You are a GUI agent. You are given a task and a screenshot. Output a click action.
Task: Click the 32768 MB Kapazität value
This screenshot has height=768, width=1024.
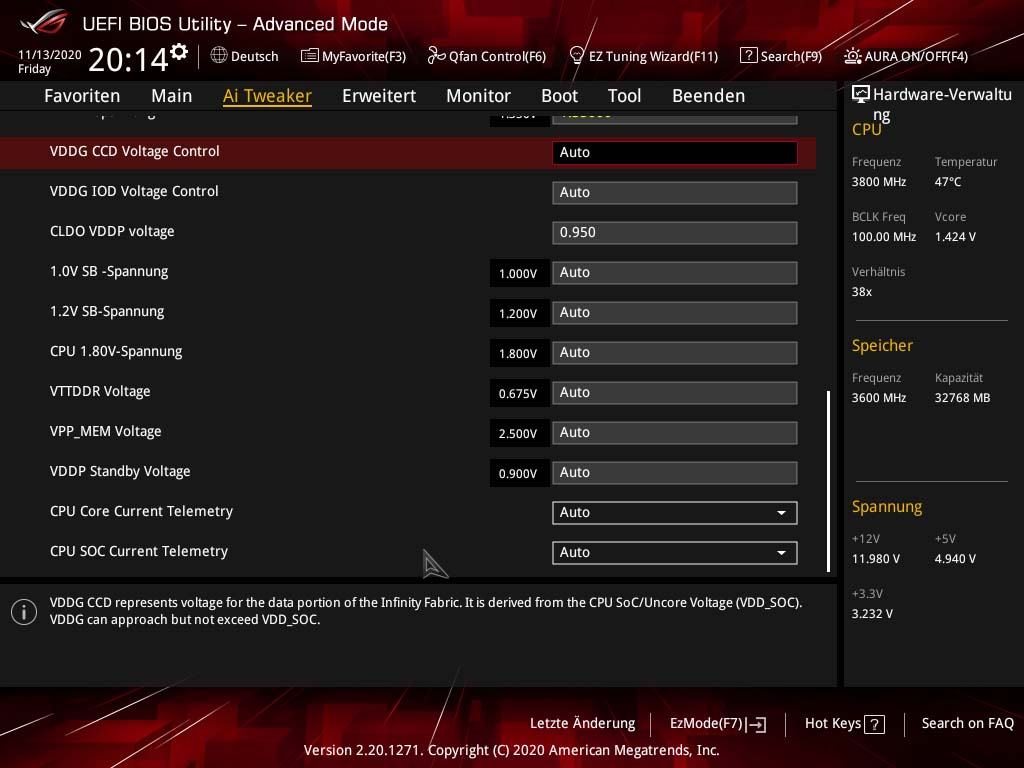click(962, 398)
